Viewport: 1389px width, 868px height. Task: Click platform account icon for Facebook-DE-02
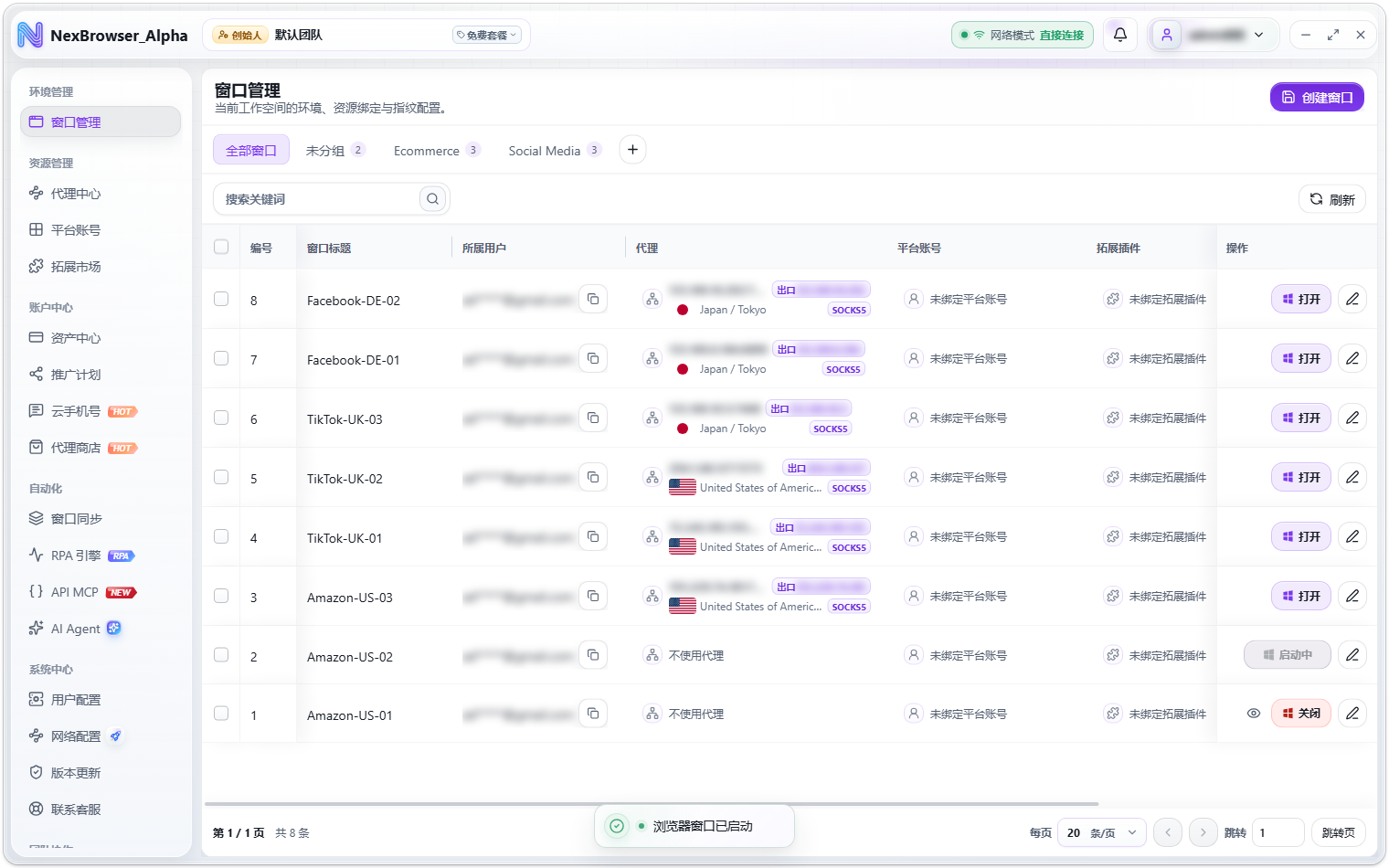click(x=913, y=299)
